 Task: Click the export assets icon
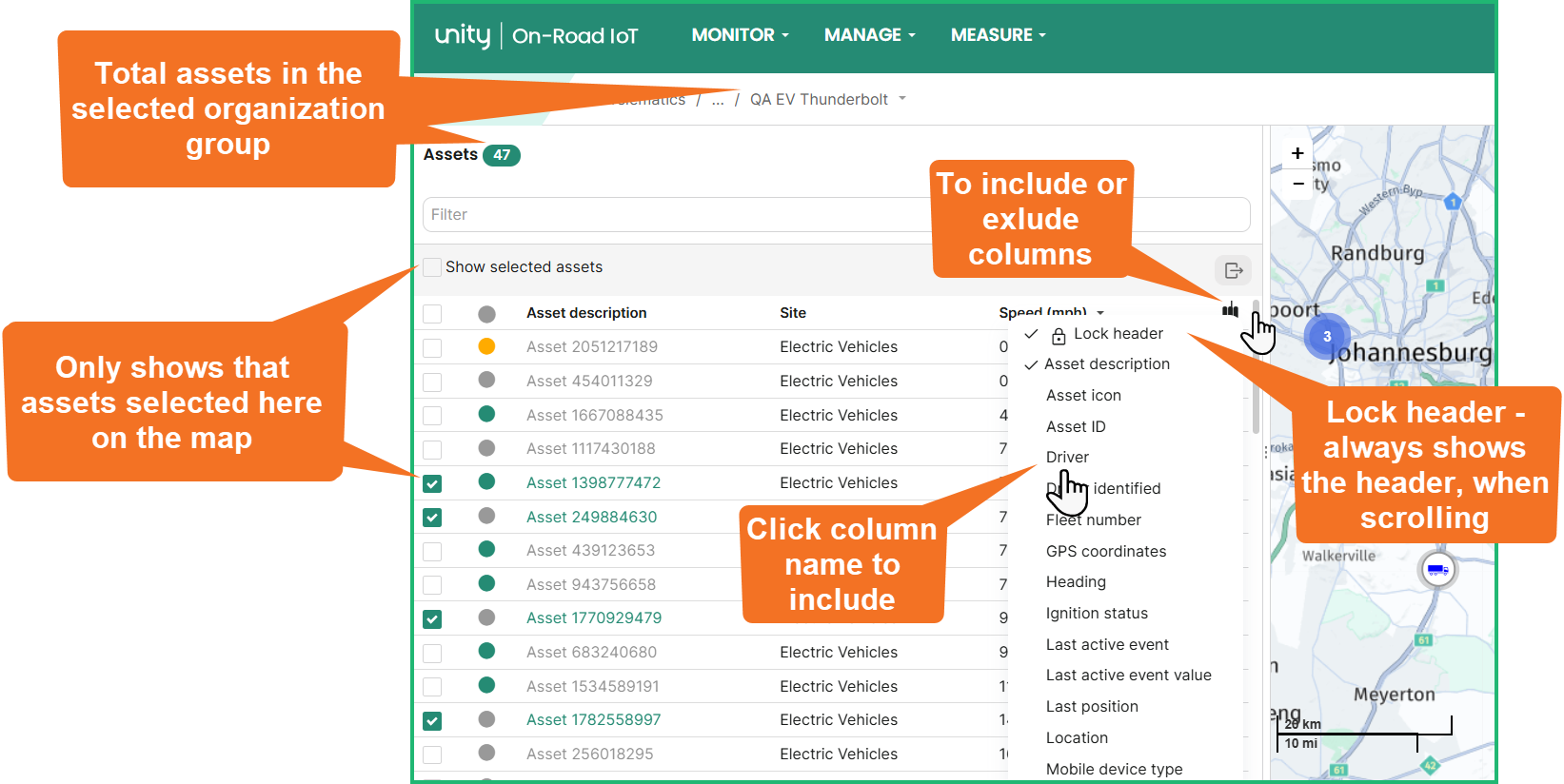(x=1233, y=270)
